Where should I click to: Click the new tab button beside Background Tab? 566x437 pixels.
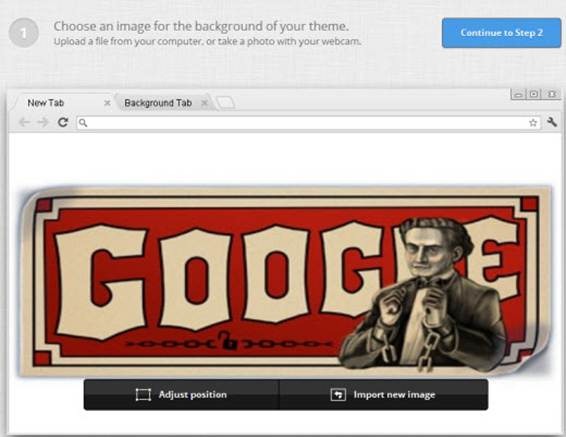click(x=226, y=103)
